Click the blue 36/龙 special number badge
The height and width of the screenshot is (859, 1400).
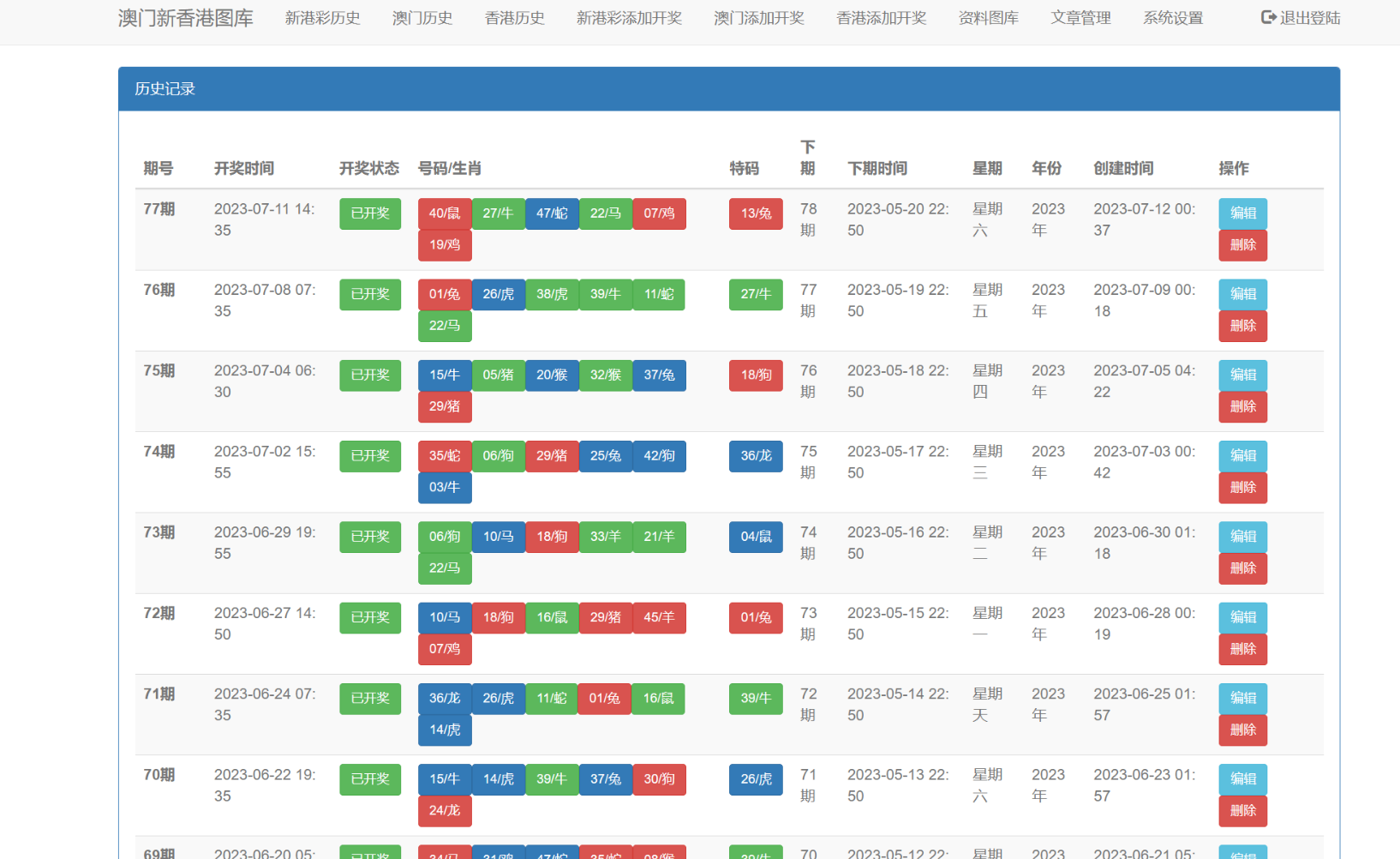pos(755,456)
